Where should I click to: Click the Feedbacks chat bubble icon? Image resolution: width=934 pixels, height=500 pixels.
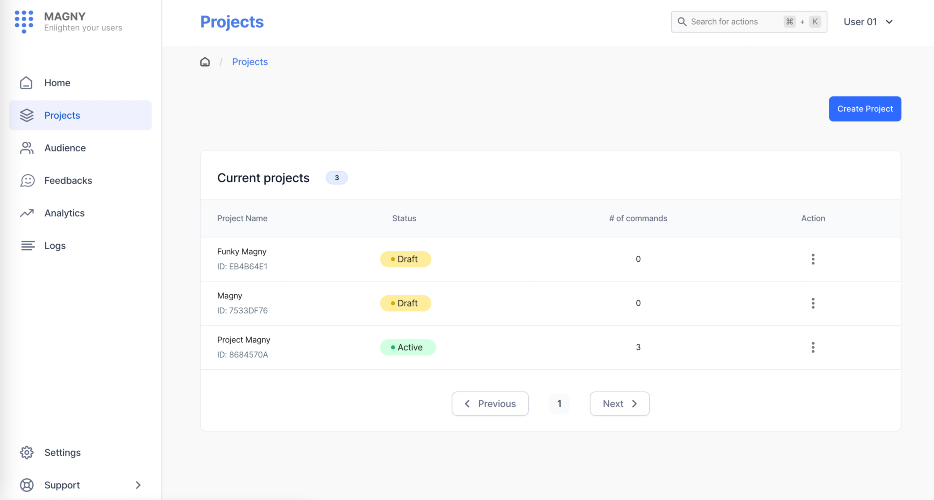(x=27, y=181)
